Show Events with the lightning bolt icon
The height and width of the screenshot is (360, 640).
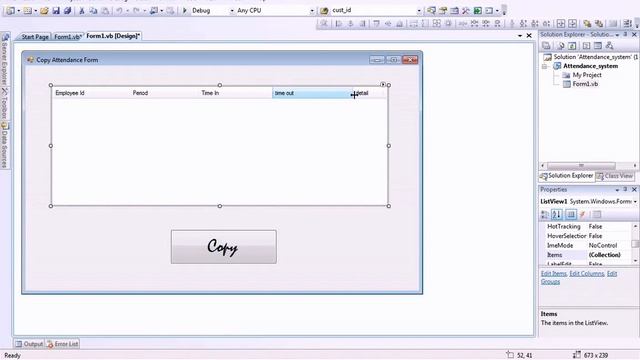coord(582,215)
